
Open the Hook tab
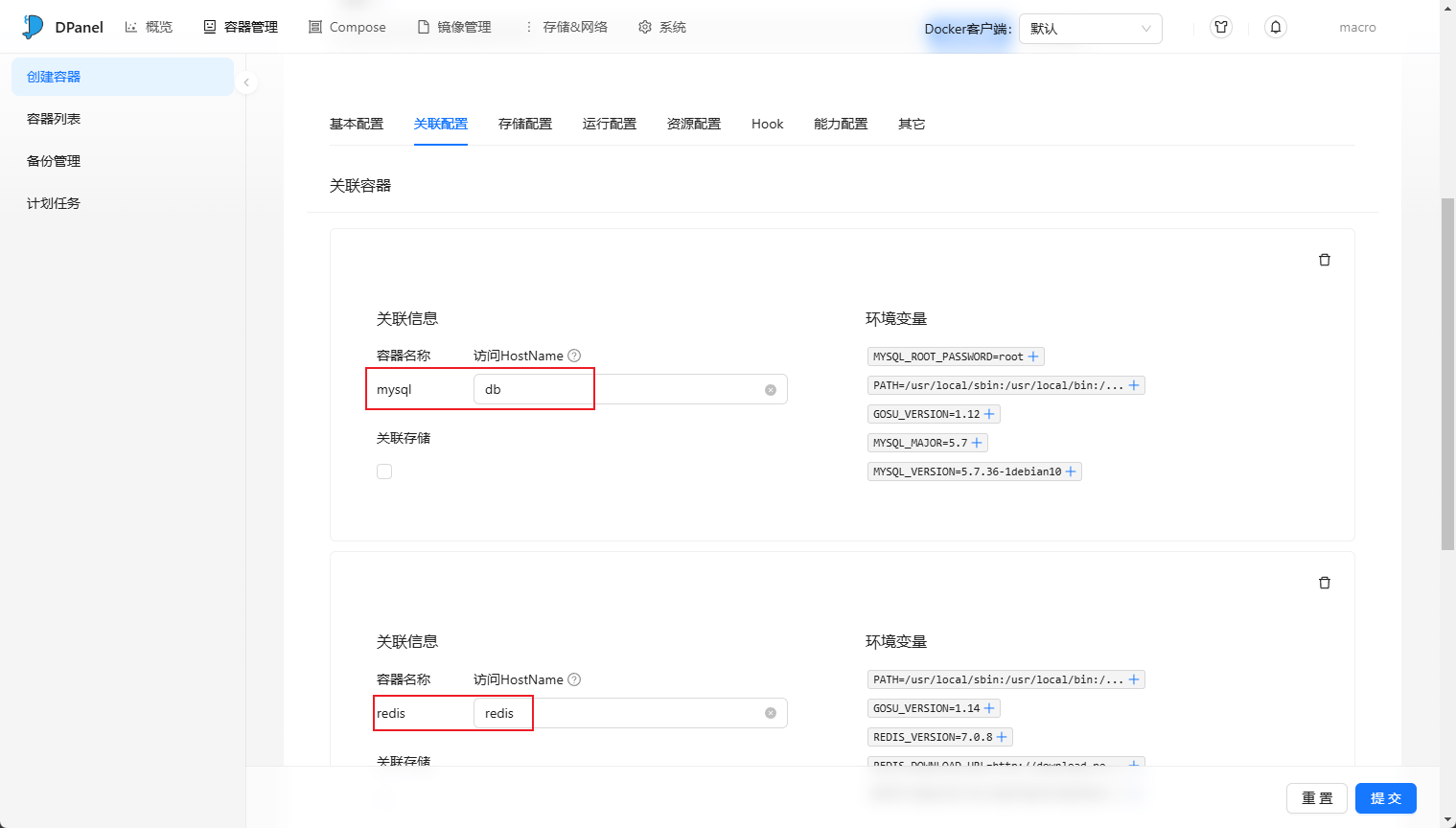767,124
